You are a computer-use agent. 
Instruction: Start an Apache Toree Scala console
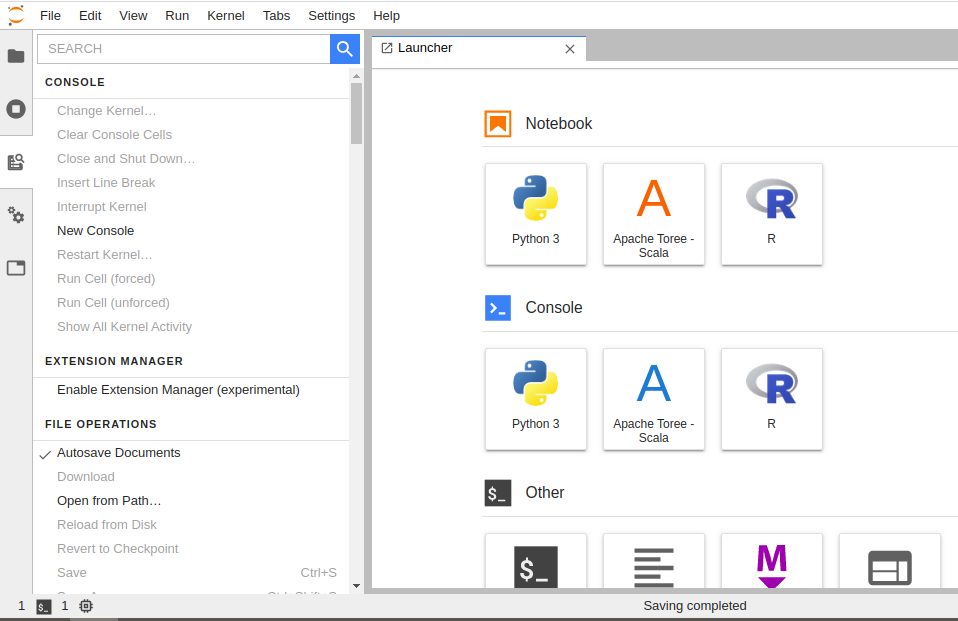click(654, 399)
